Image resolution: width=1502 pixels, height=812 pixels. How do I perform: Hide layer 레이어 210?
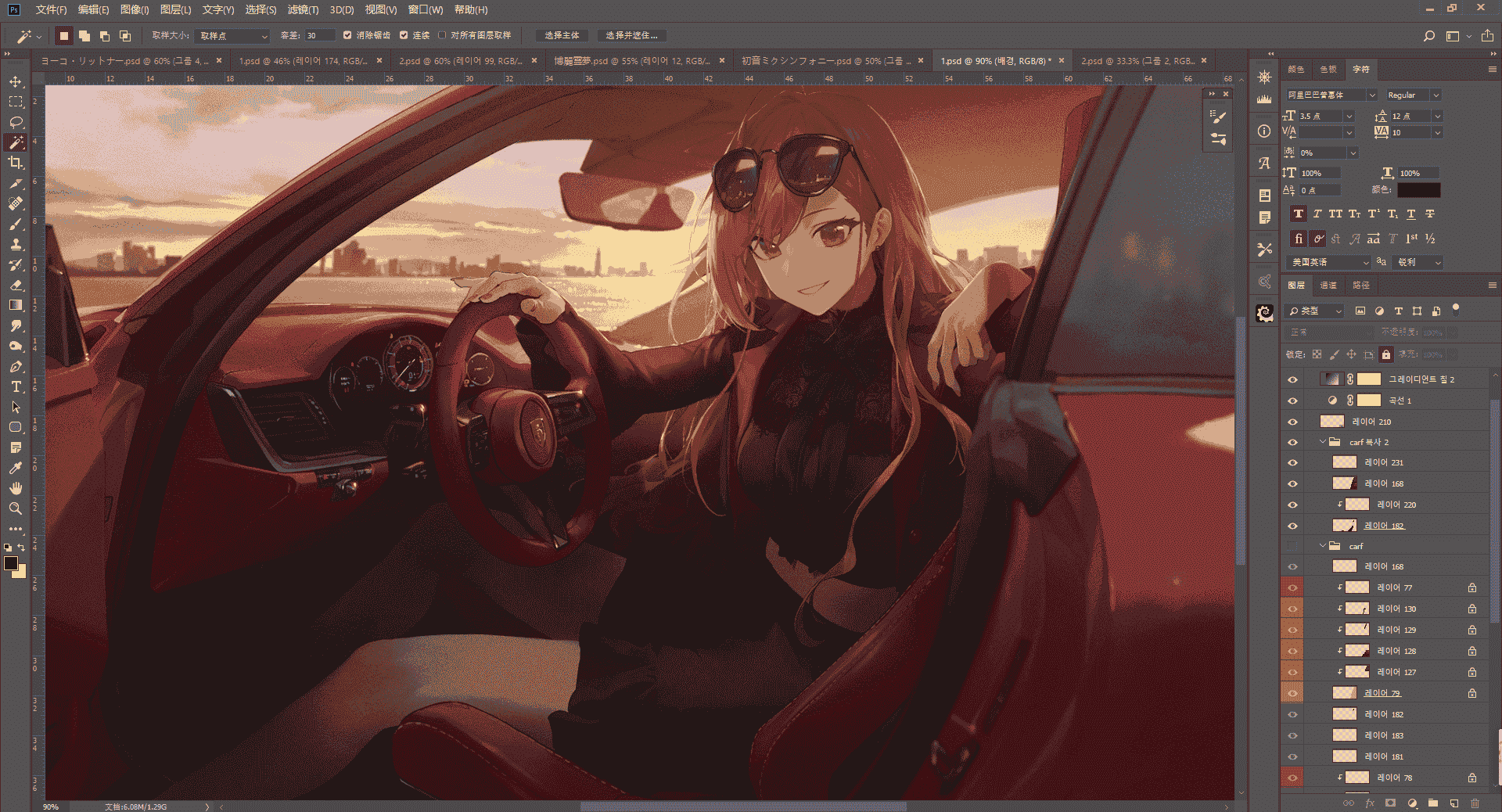tap(1292, 422)
